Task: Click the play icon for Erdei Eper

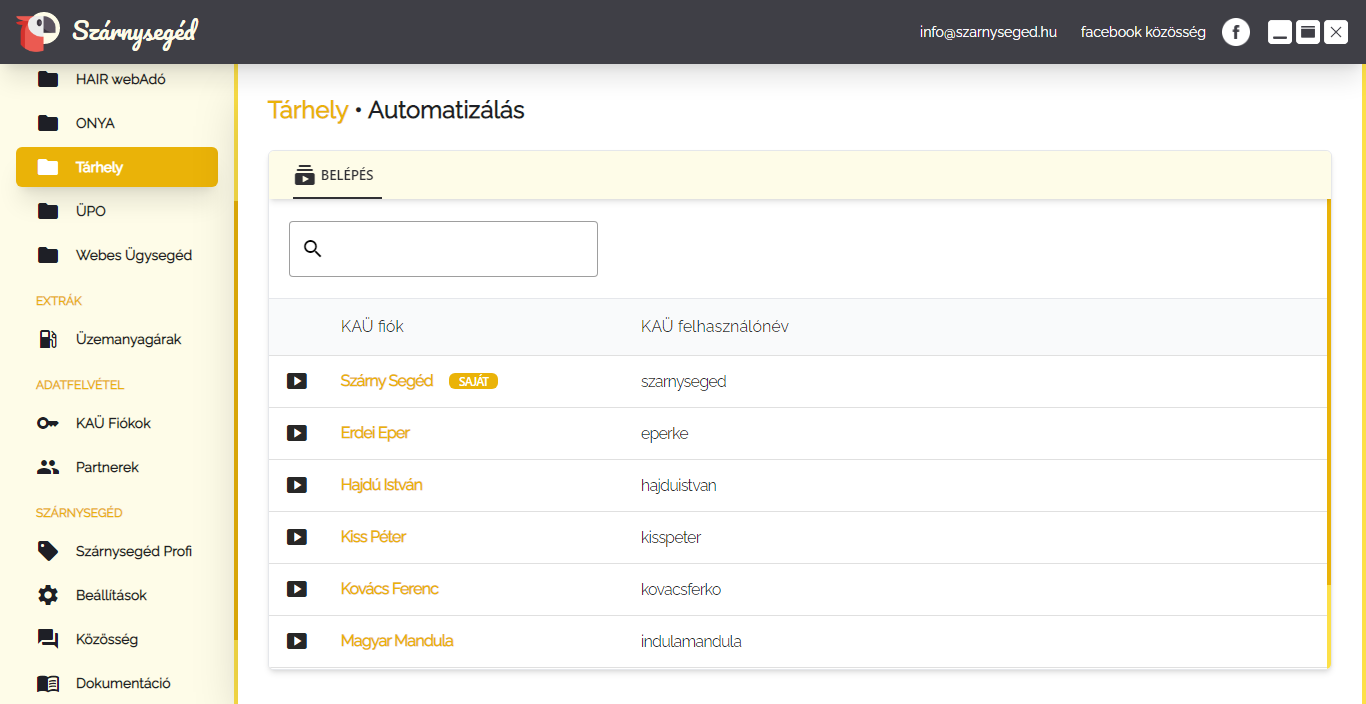Action: [297, 433]
